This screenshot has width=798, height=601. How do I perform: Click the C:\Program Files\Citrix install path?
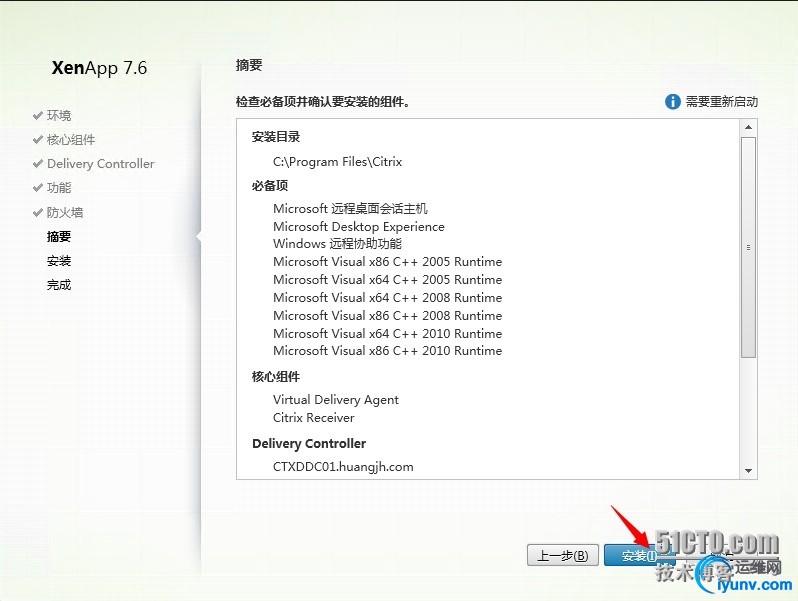coord(337,162)
